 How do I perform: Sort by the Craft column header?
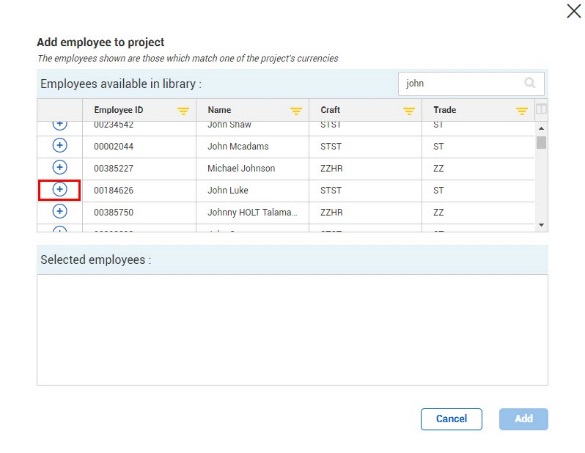point(330,110)
